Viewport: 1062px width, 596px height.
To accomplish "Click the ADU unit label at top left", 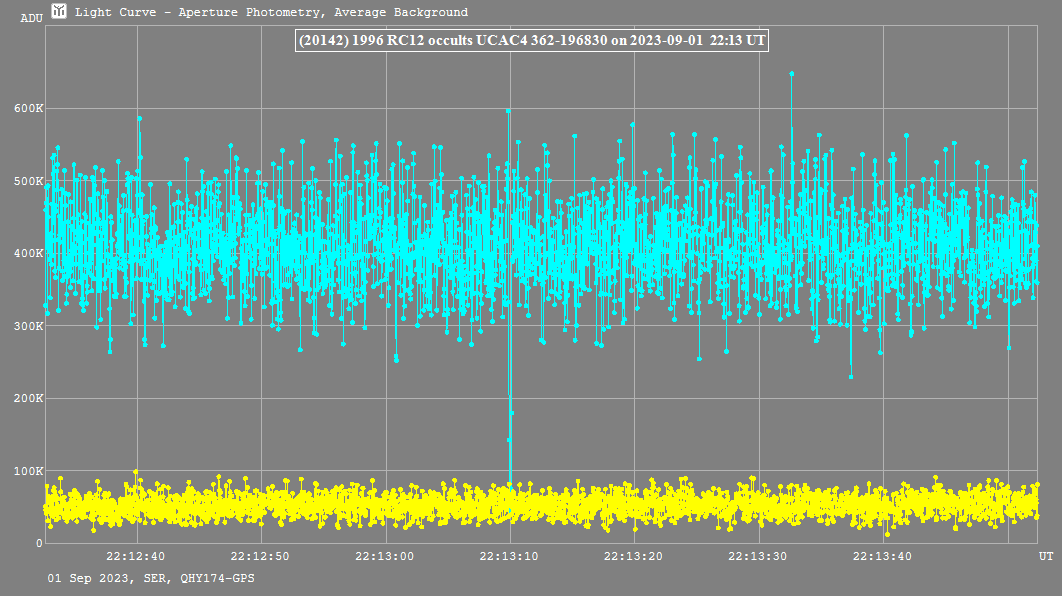I will tap(31, 18).
